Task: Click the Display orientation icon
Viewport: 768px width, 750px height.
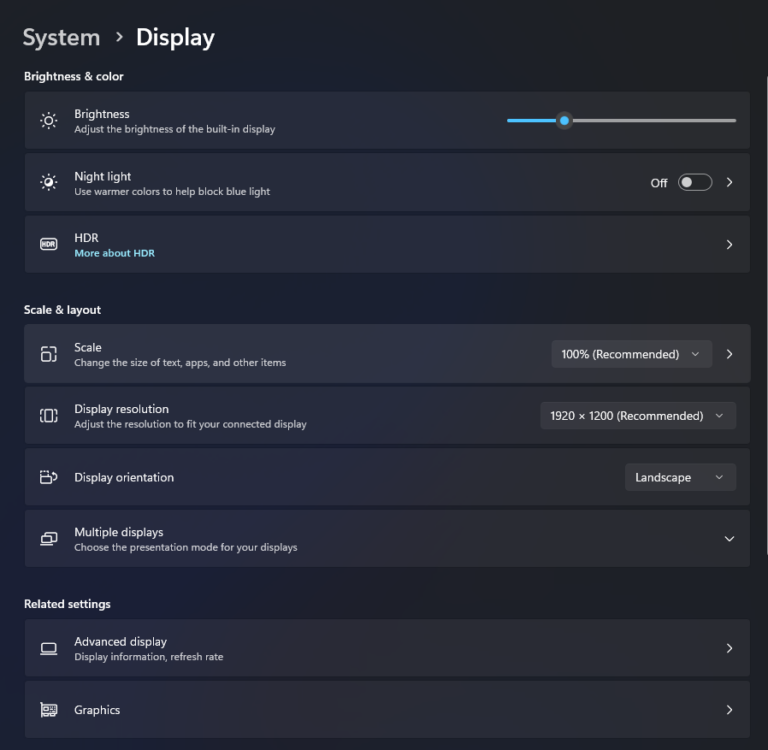Action: (x=48, y=477)
